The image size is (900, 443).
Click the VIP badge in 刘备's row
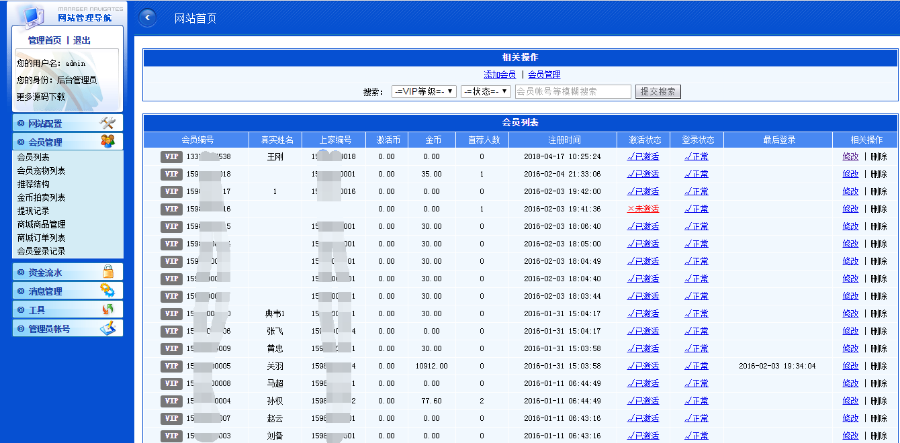[171, 436]
